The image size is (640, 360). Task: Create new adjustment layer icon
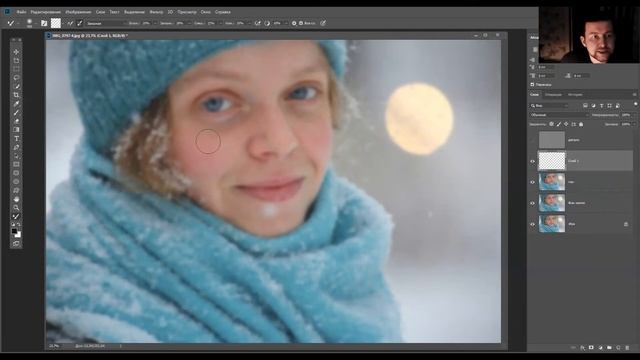600,348
